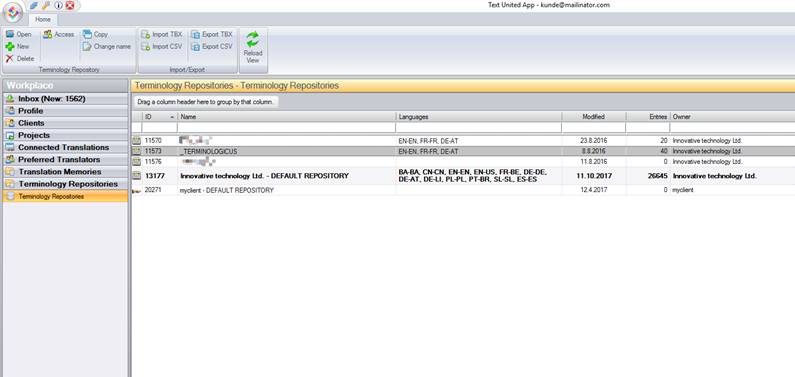The height and width of the screenshot is (377, 795).
Task: Create a New terminology repository
Action: tap(18, 46)
